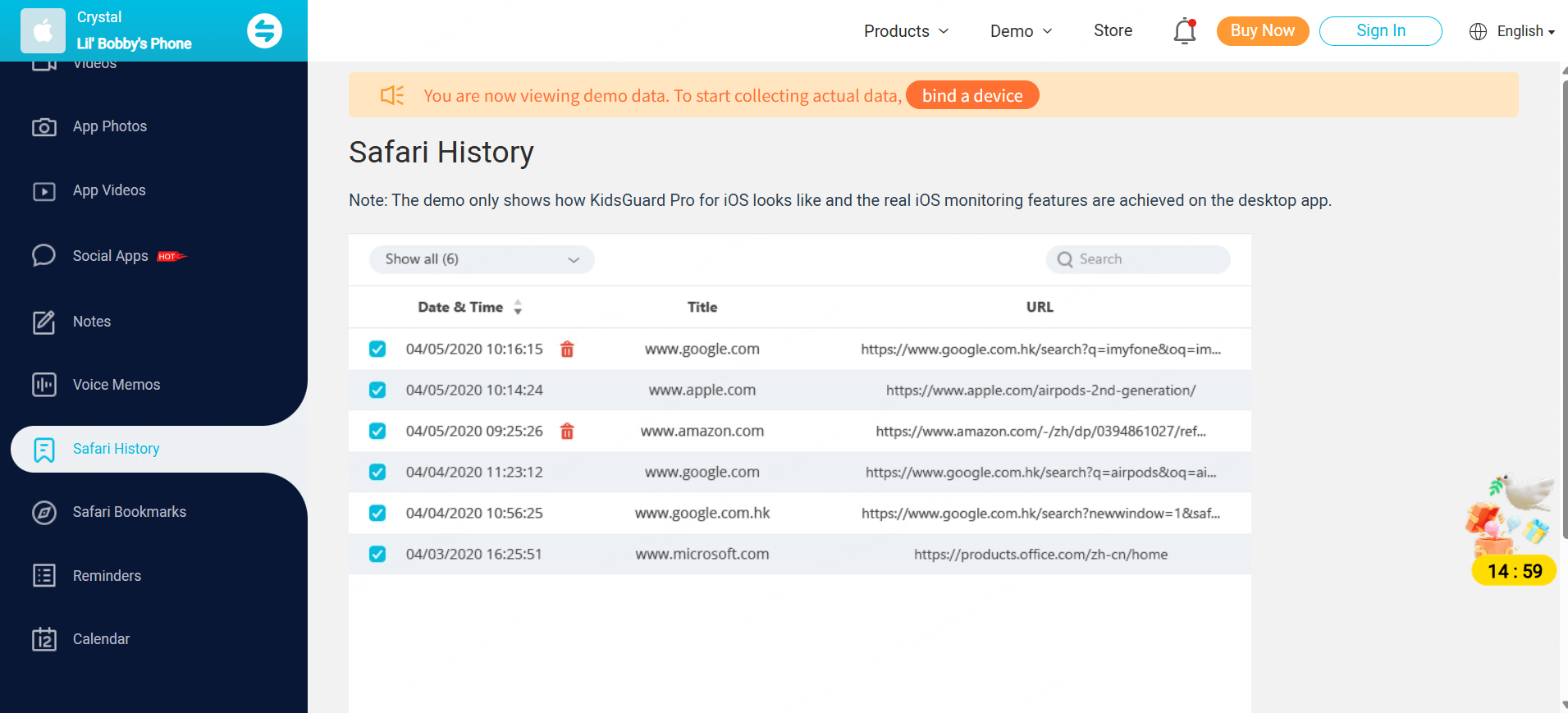This screenshot has height=713, width=1568.
Task: Open the google airpods search URL
Action: (x=1040, y=473)
